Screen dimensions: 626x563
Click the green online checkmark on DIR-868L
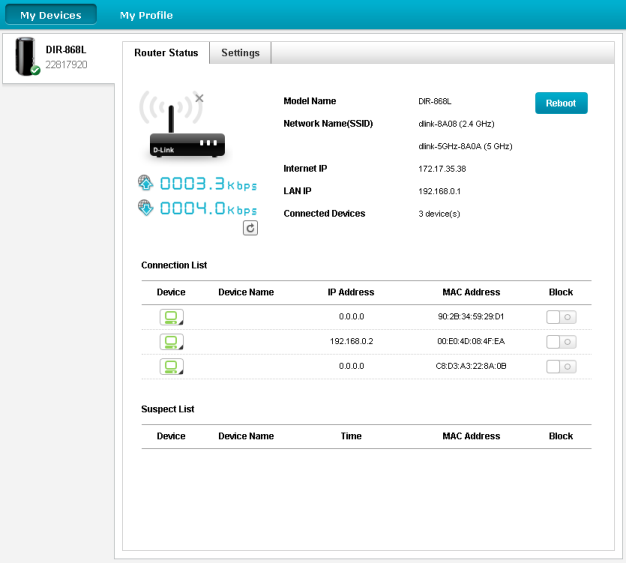(36, 70)
